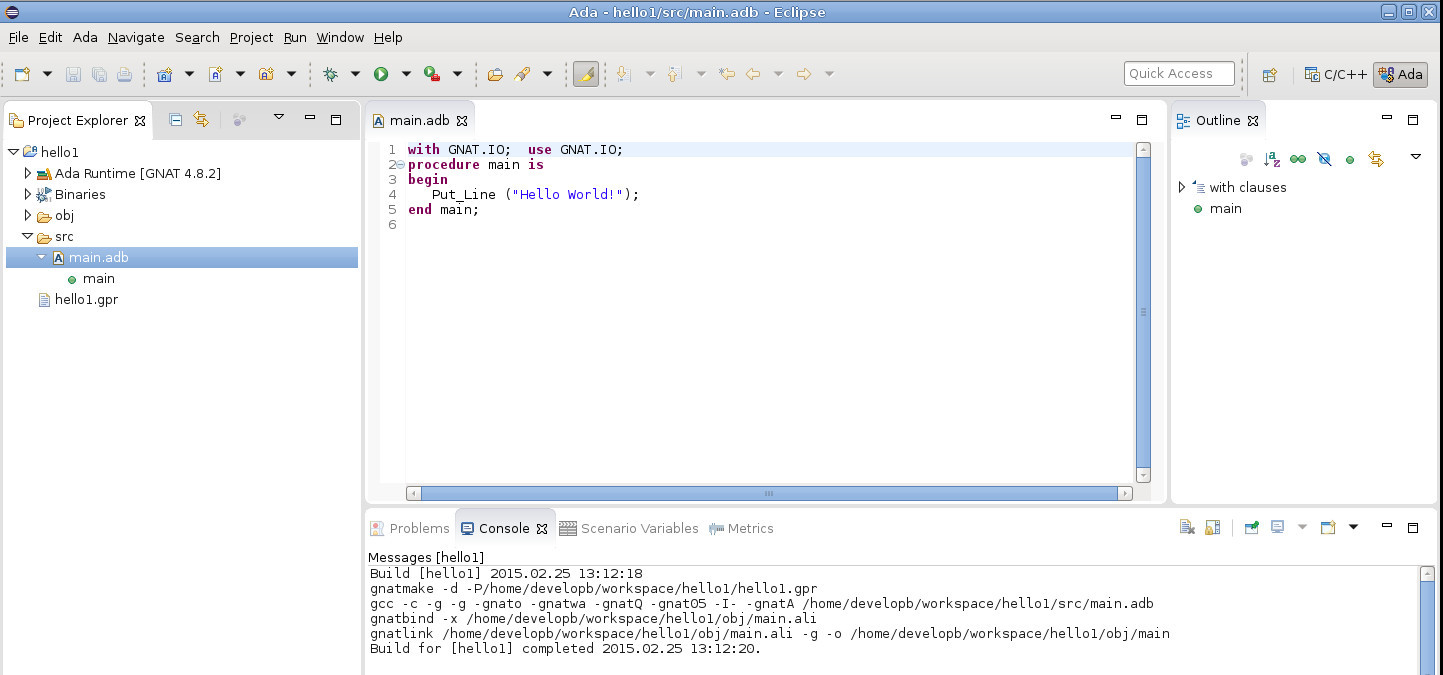Image resolution: width=1443 pixels, height=675 pixels.
Task: Toggle the highlighter mark occurrences button
Action: 586,74
